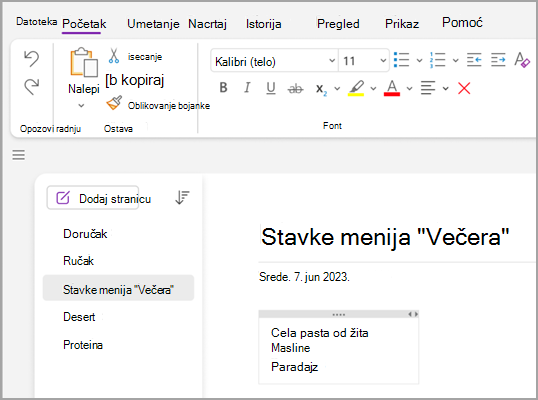538x400 pixels.
Task: Open the Desert page
Action: 79,317
